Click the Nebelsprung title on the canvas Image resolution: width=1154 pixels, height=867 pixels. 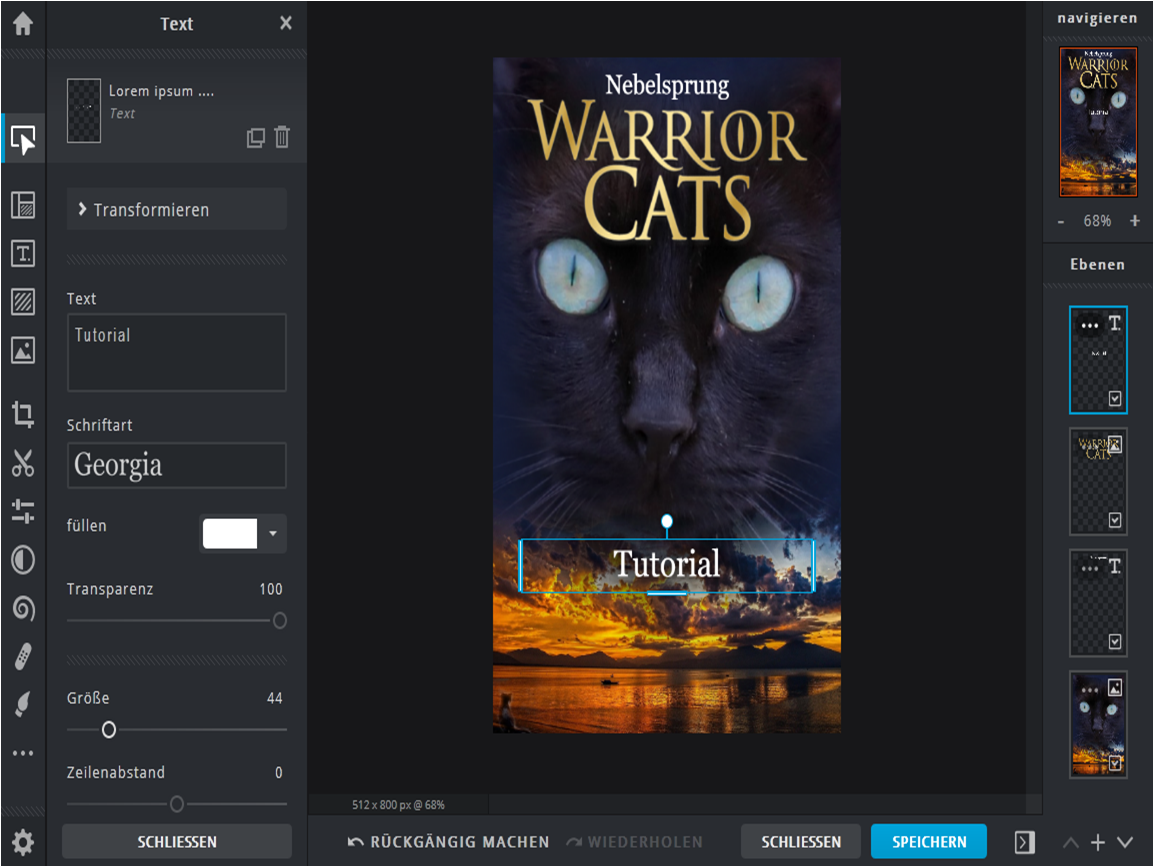(x=667, y=85)
